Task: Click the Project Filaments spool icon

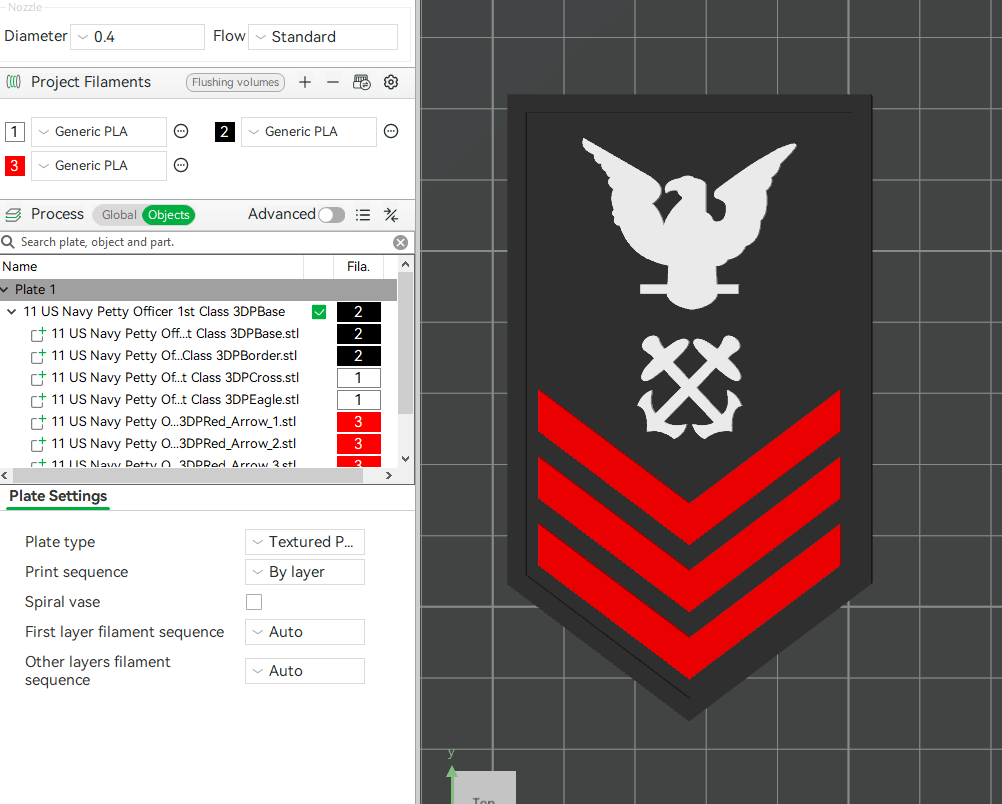Action: (x=14, y=81)
